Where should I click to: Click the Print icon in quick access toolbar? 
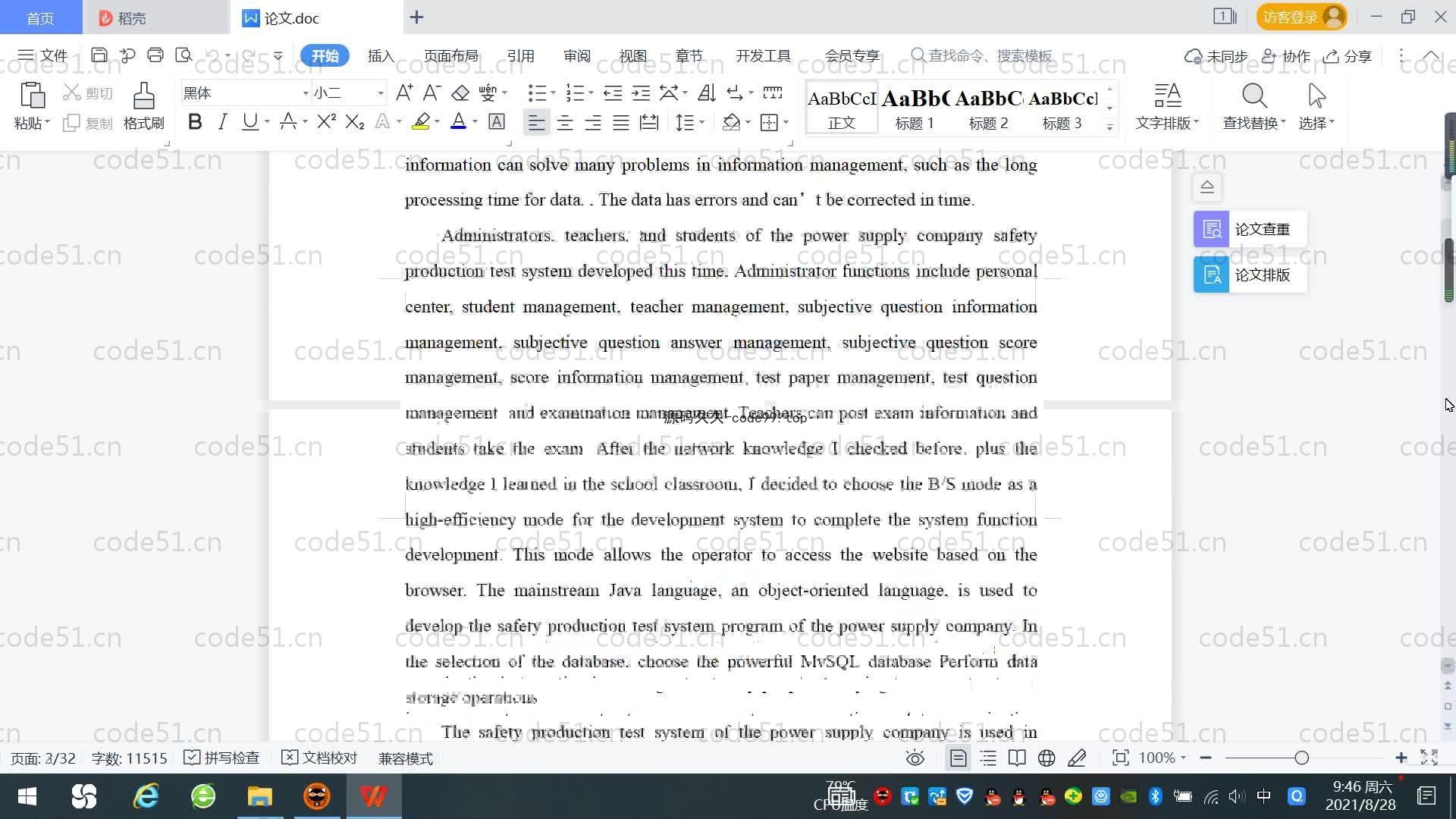(155, 55)
